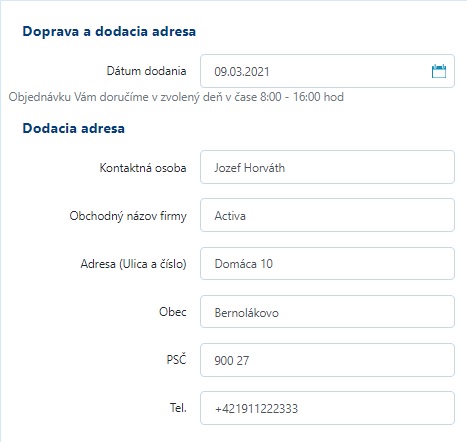
Task: Select the Kontaktná osoba input field
Action: (x=327, y=167)
